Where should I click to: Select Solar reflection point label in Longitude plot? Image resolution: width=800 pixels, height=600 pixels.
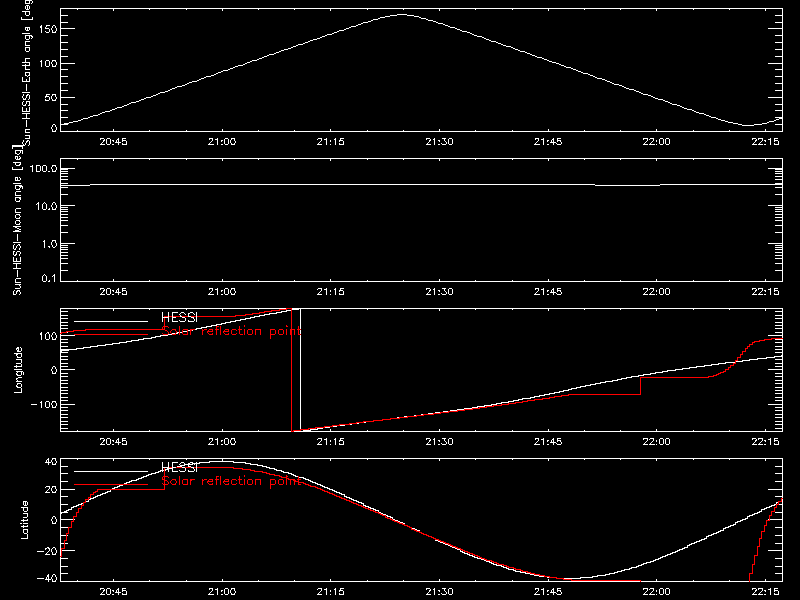(x=232, y=331)
